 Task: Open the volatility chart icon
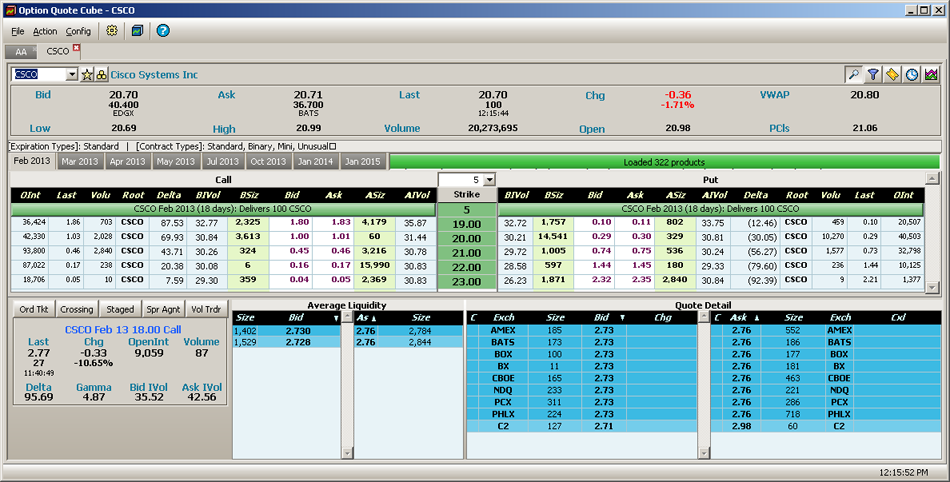pos(931,75)
